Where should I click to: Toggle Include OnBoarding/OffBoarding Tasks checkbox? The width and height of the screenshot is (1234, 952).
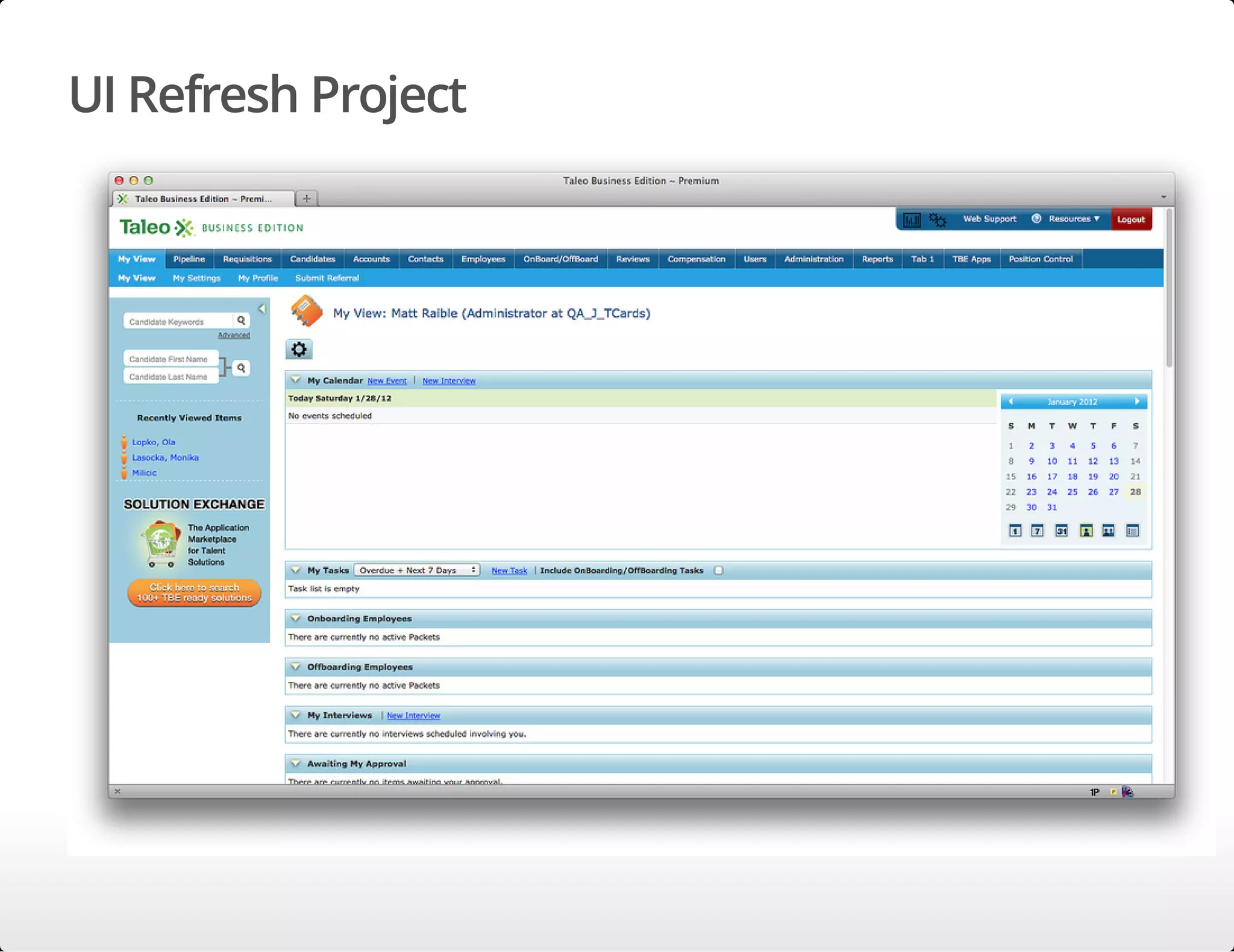point(718,571)
